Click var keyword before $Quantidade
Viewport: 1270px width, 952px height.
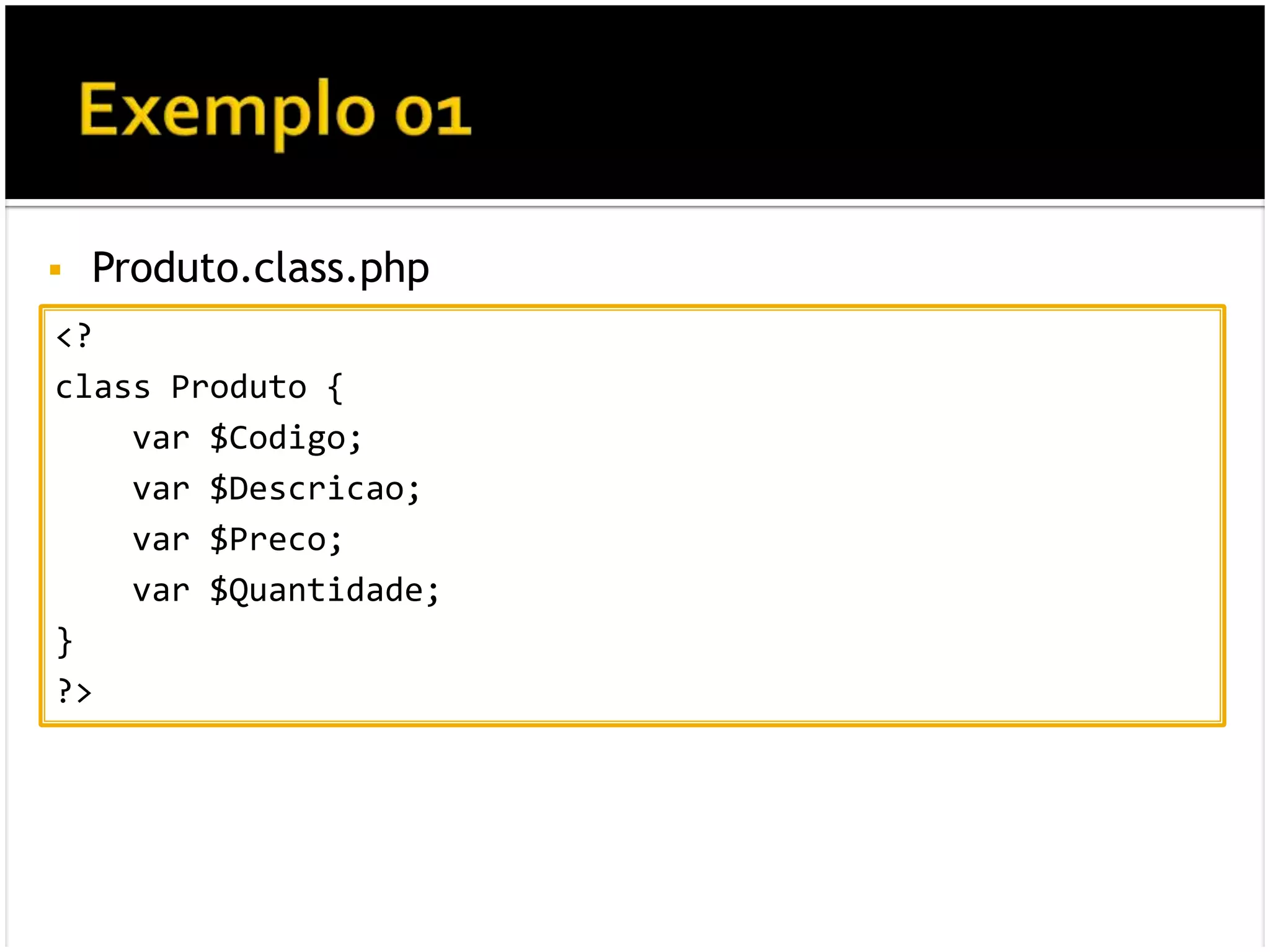tap(161, 591)
